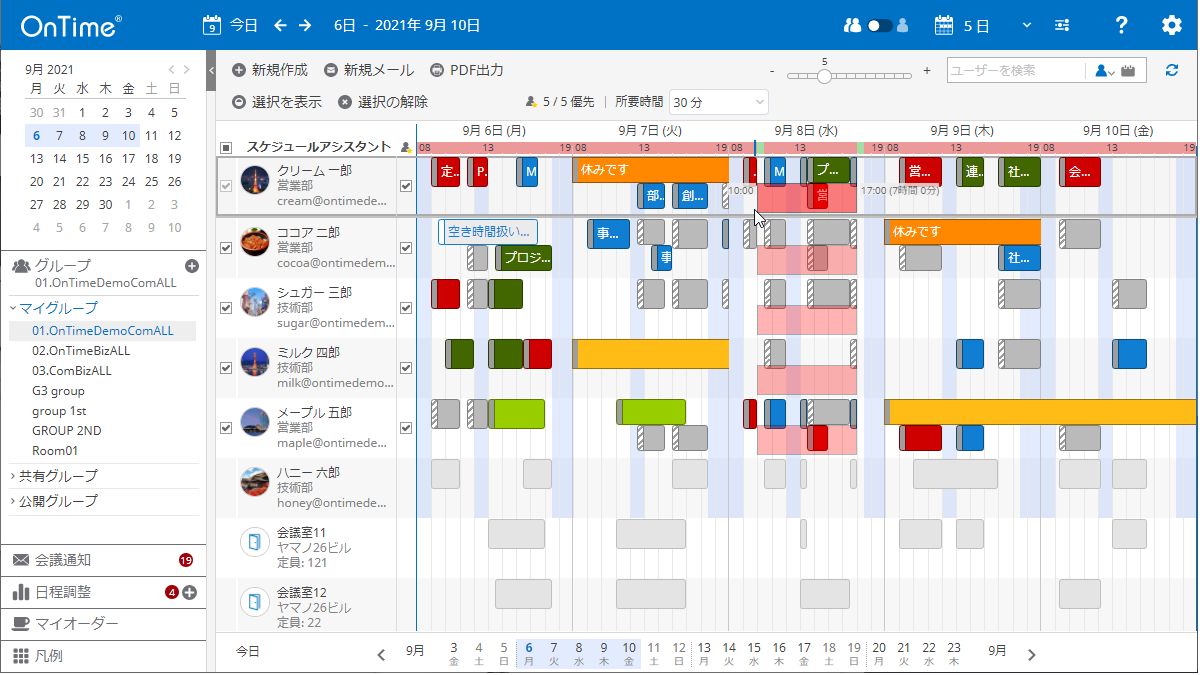Uncheck the ココア 二郎 row checkbox
The image size is (1200, 675).
click(226, 248)
